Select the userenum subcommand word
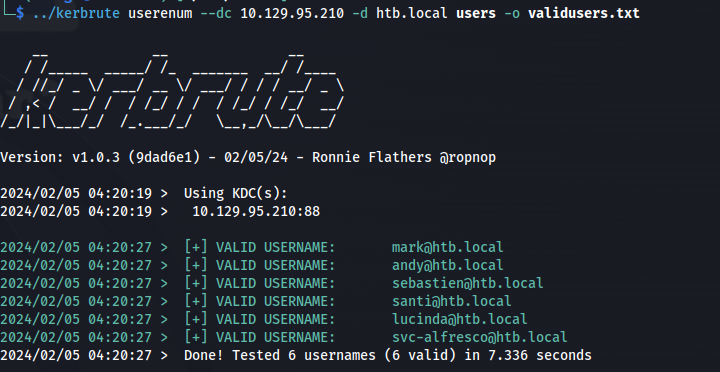720x372 pixels. pyautogui.click(x=160, y=13)
